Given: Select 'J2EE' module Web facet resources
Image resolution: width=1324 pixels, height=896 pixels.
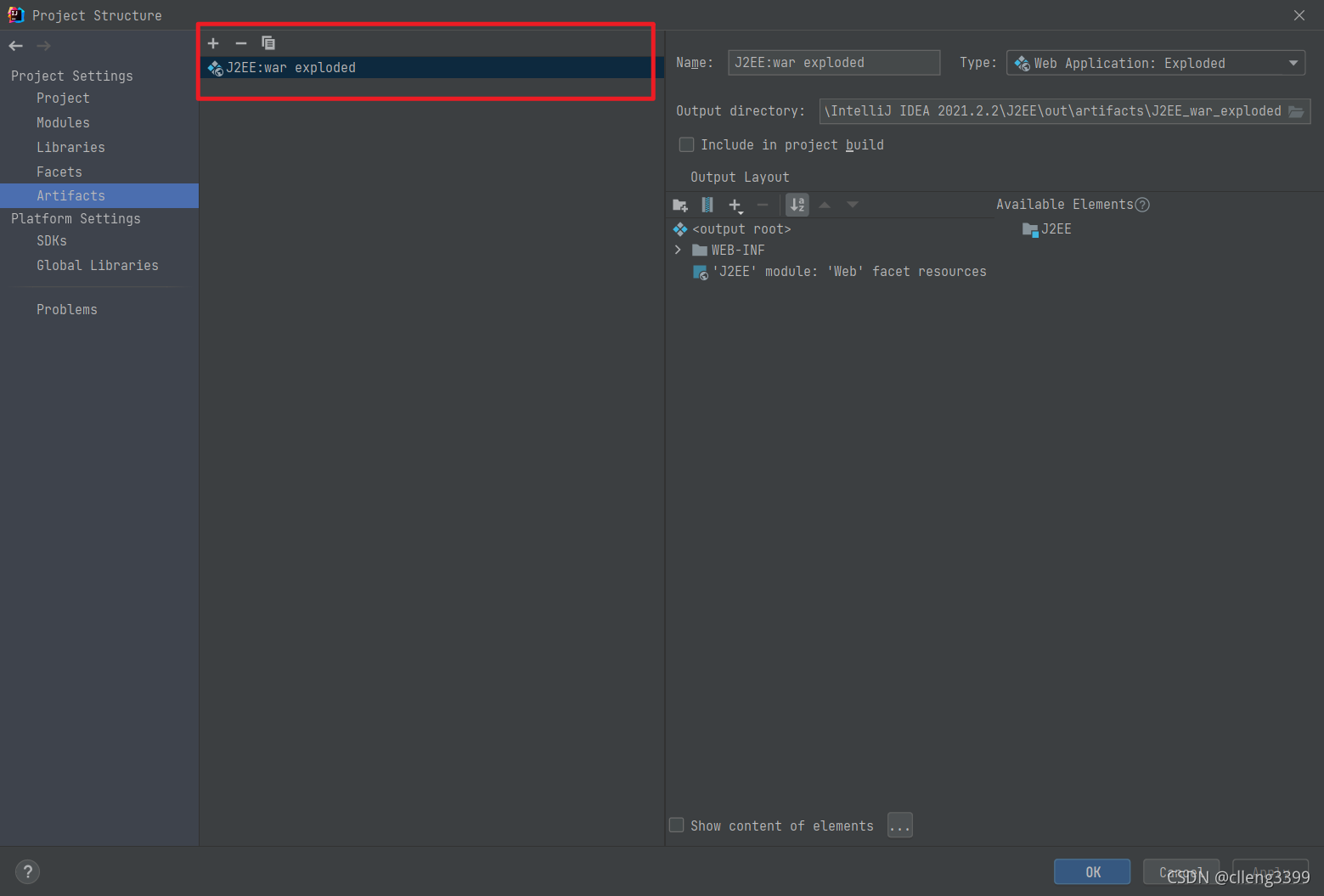Looking at the screenshot, I should 840,272.
